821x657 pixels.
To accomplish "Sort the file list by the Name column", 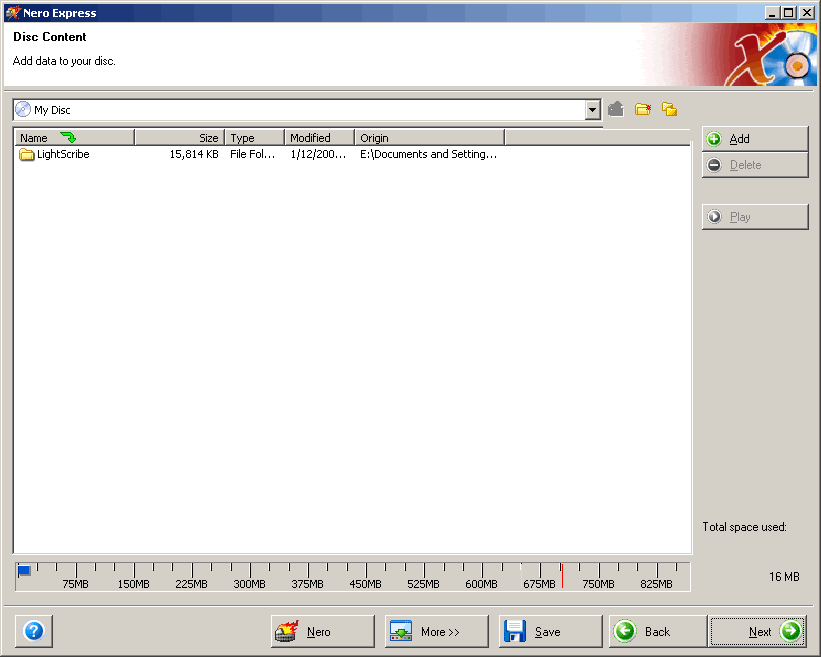I will 74,138.
